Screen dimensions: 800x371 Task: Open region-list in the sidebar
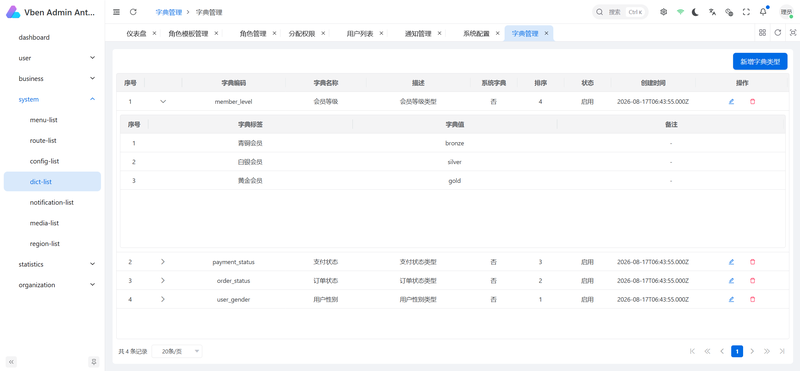point(52,244)
